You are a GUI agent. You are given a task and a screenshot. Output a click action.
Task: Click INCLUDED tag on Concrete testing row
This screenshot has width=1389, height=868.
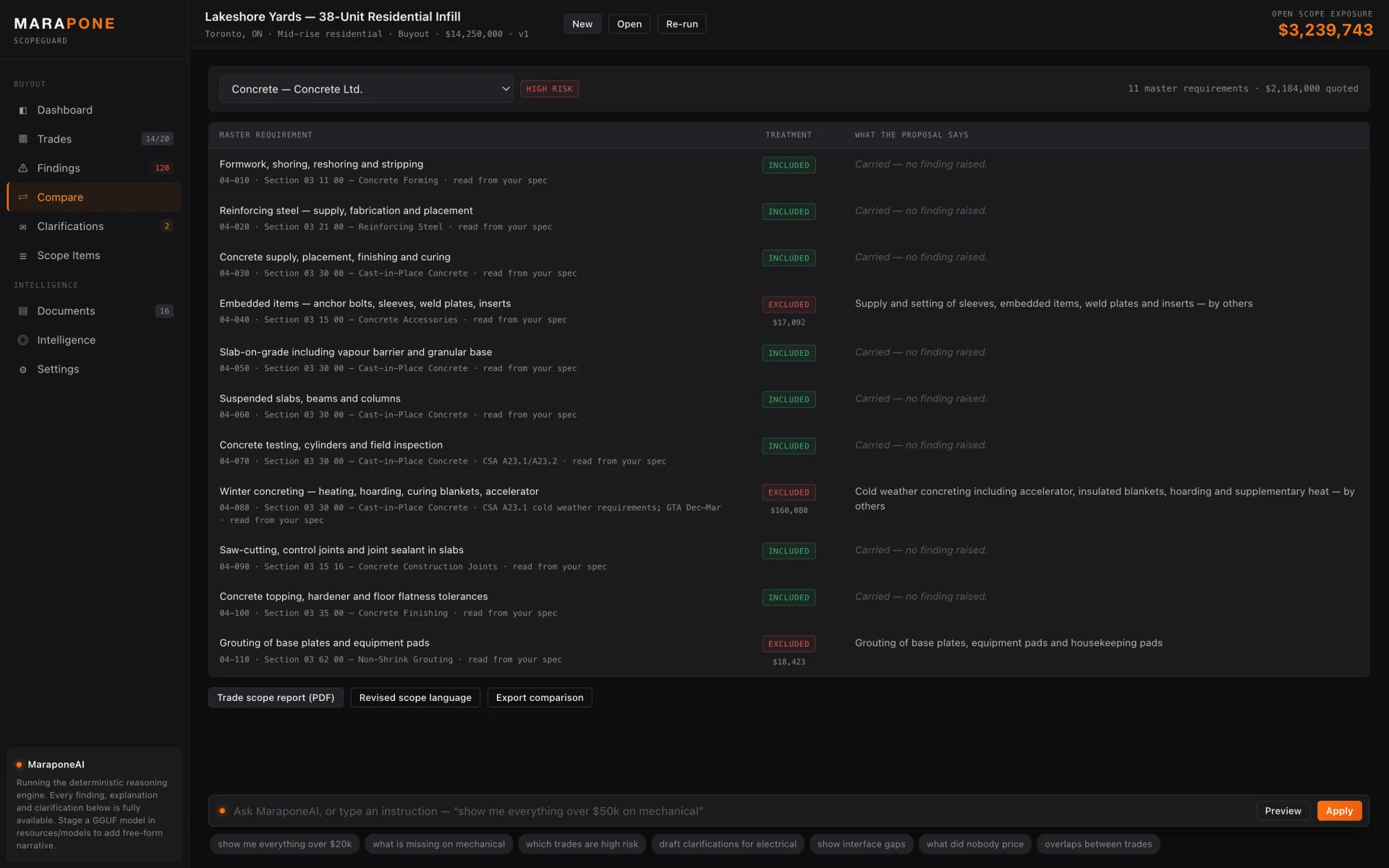[x=789, y=446]
